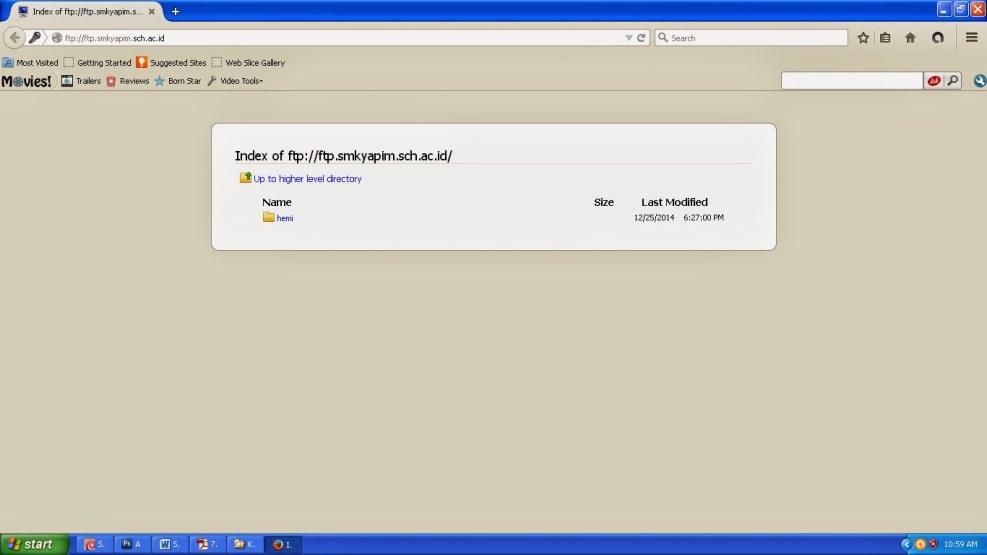This screenshot has height=555, width=987.
Task: Open Trailers in Movies toolbar
Action: point(81,81)
